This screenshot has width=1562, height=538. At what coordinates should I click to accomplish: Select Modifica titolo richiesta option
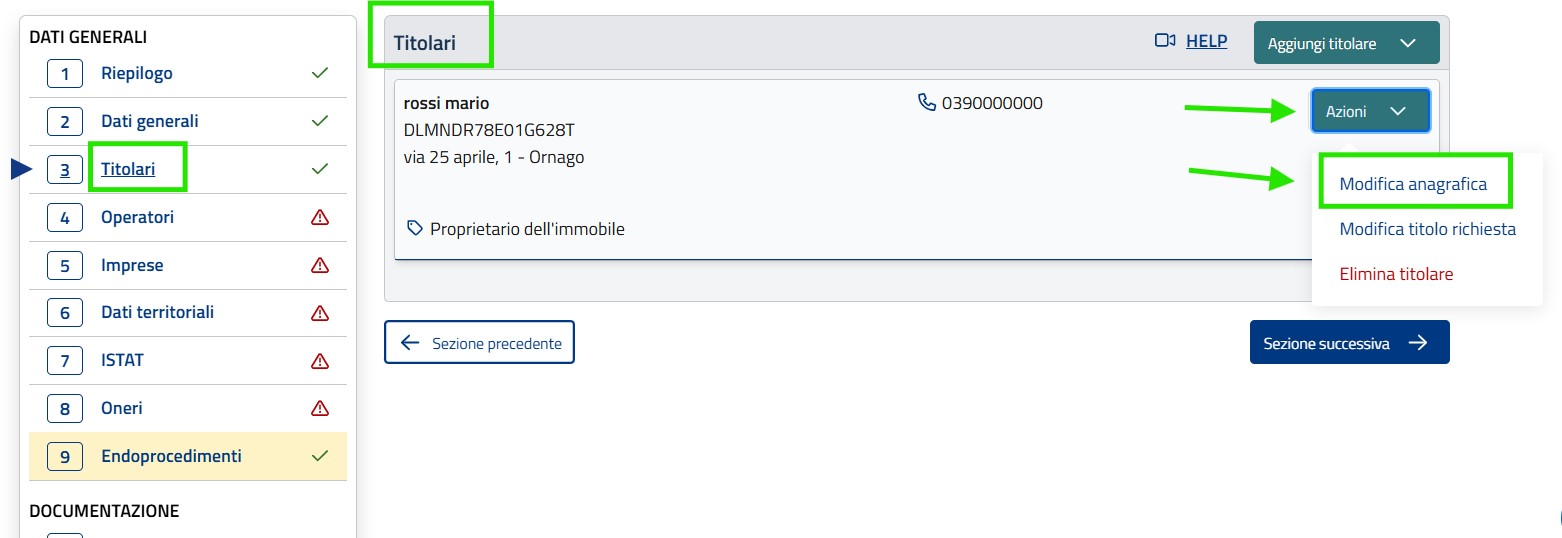[1427, 229]
